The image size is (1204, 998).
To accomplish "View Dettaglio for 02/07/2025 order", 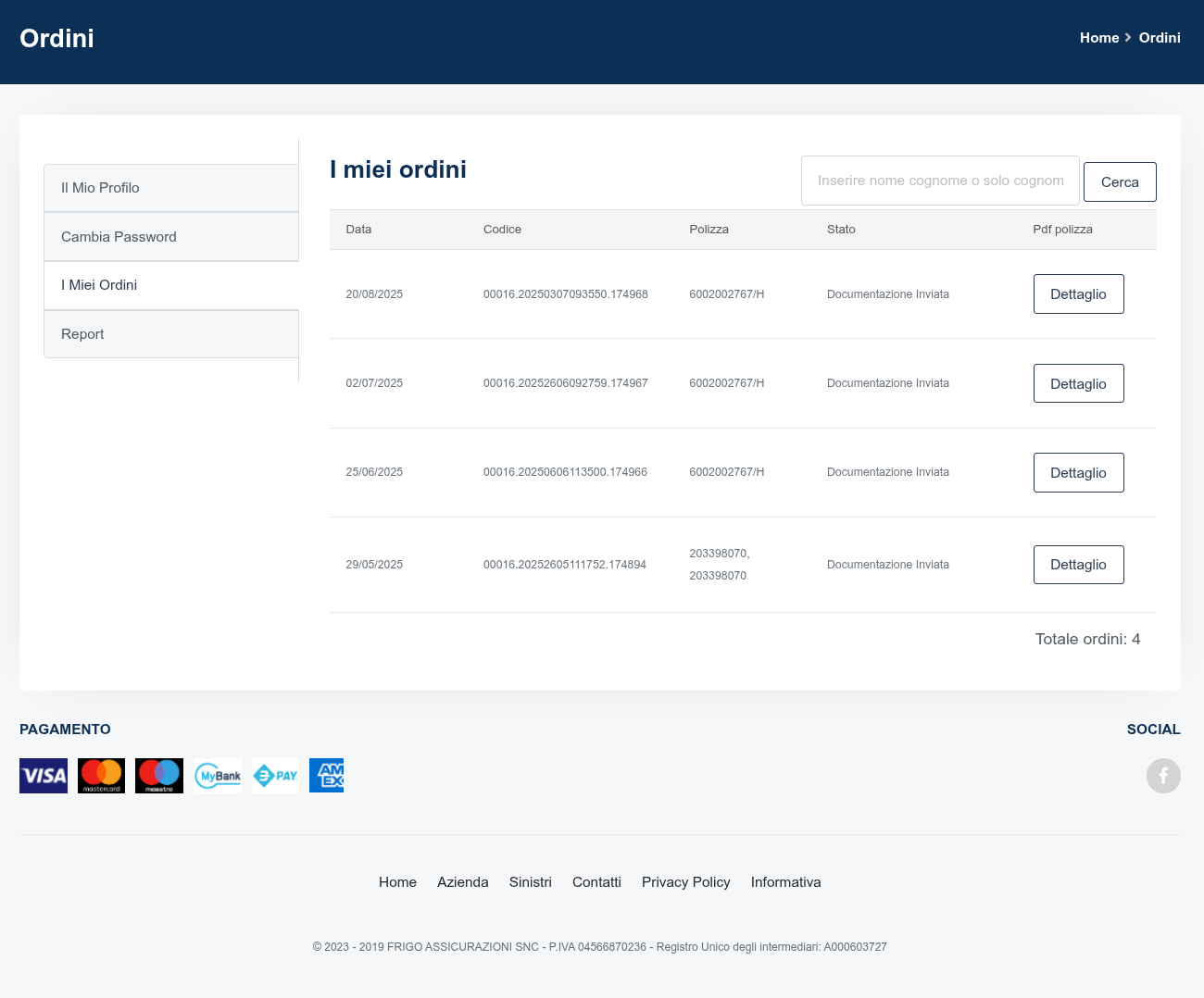I will pos(1078,383).
